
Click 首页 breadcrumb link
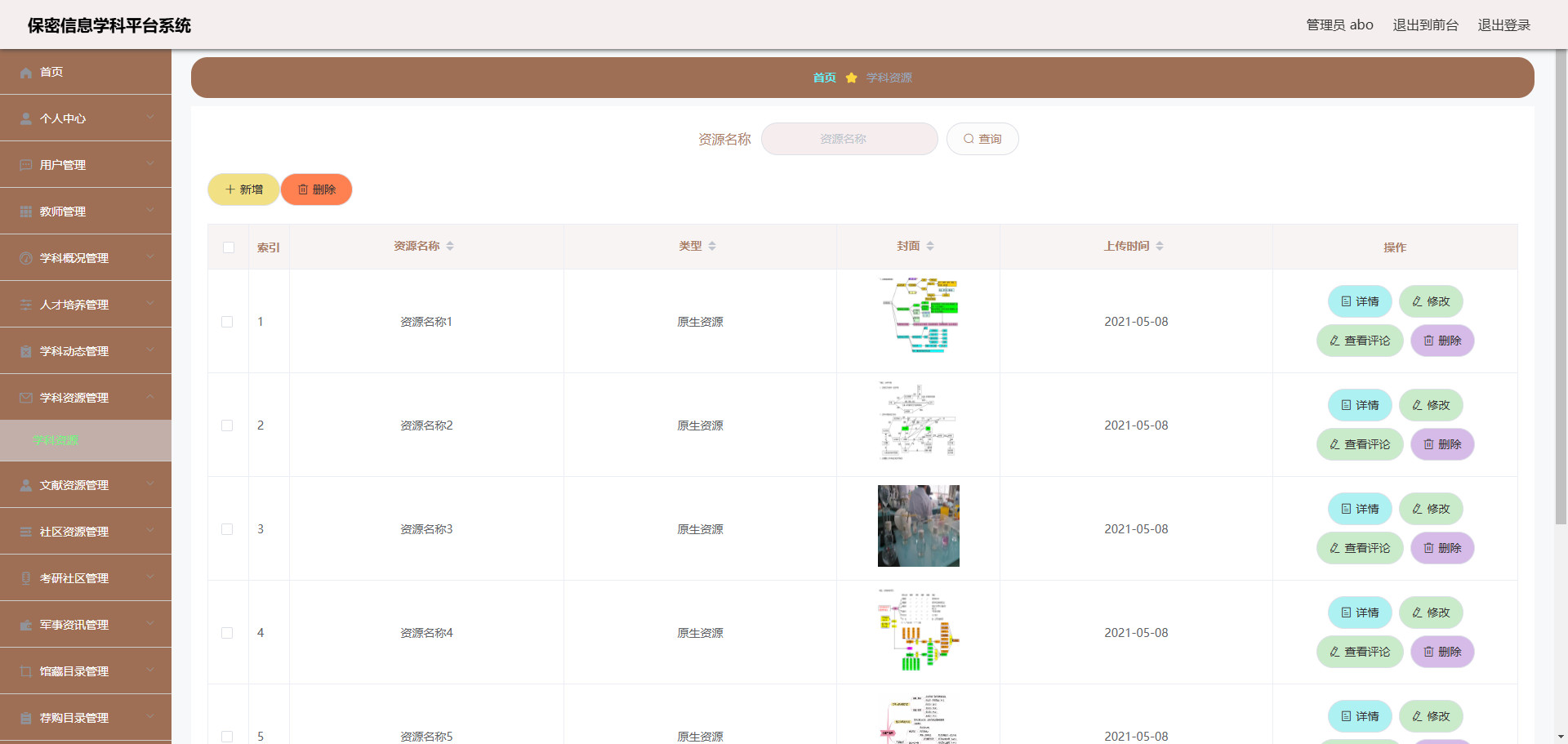824,78
